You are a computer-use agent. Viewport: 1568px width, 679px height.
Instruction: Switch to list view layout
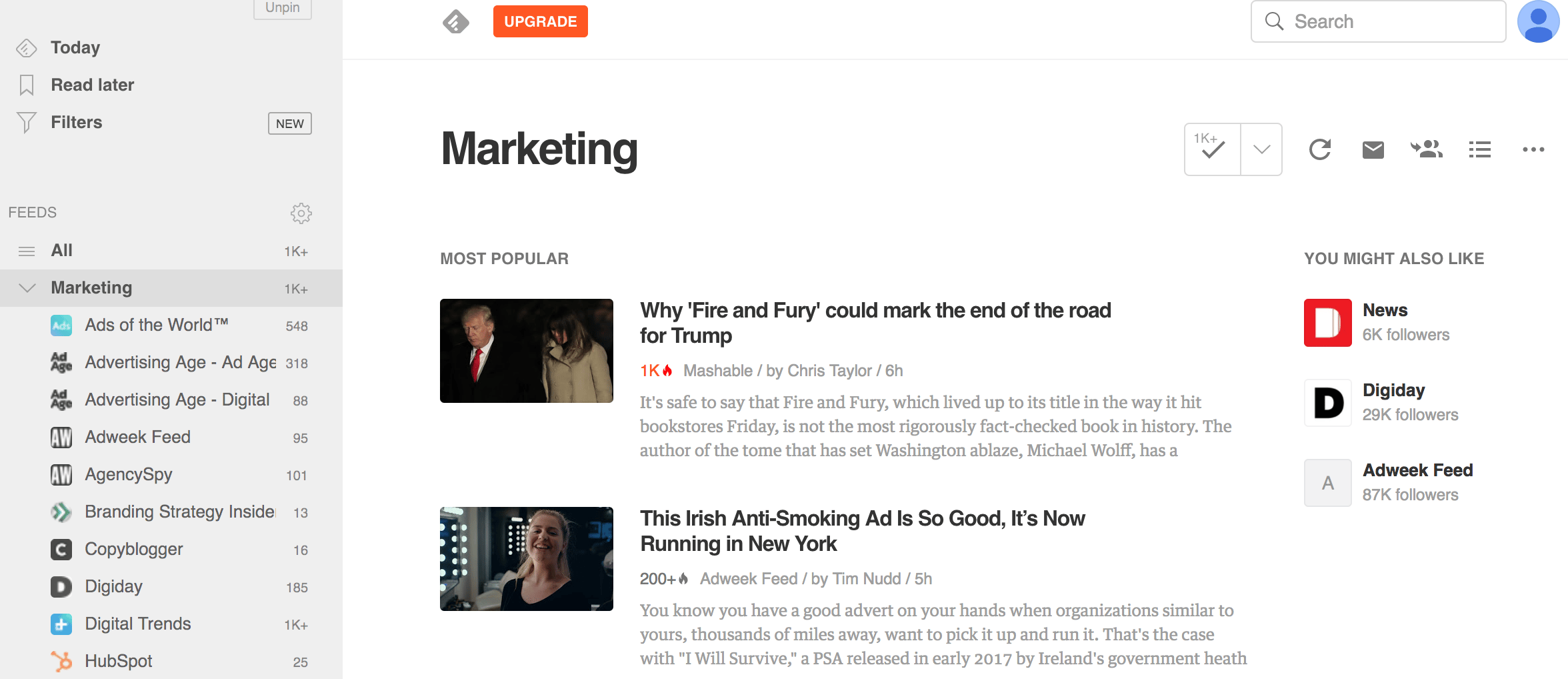(1479, 149)
